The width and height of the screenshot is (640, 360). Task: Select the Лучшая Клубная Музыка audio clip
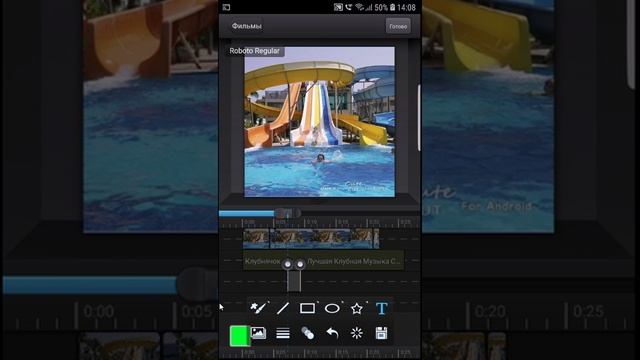tap(354, 261)
